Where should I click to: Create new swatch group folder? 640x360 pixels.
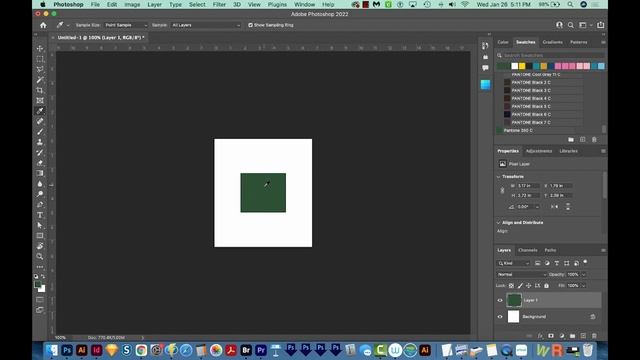pyautogui.click(x=571, y=140)
